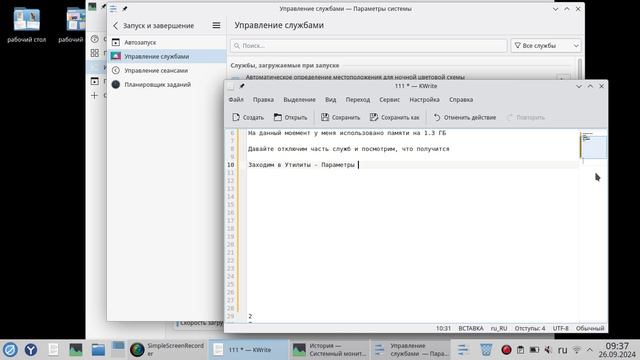The height and width of the screenshot is (360, 640).
Task: Open the file manager launcher in taskbar
Action: 98,350
